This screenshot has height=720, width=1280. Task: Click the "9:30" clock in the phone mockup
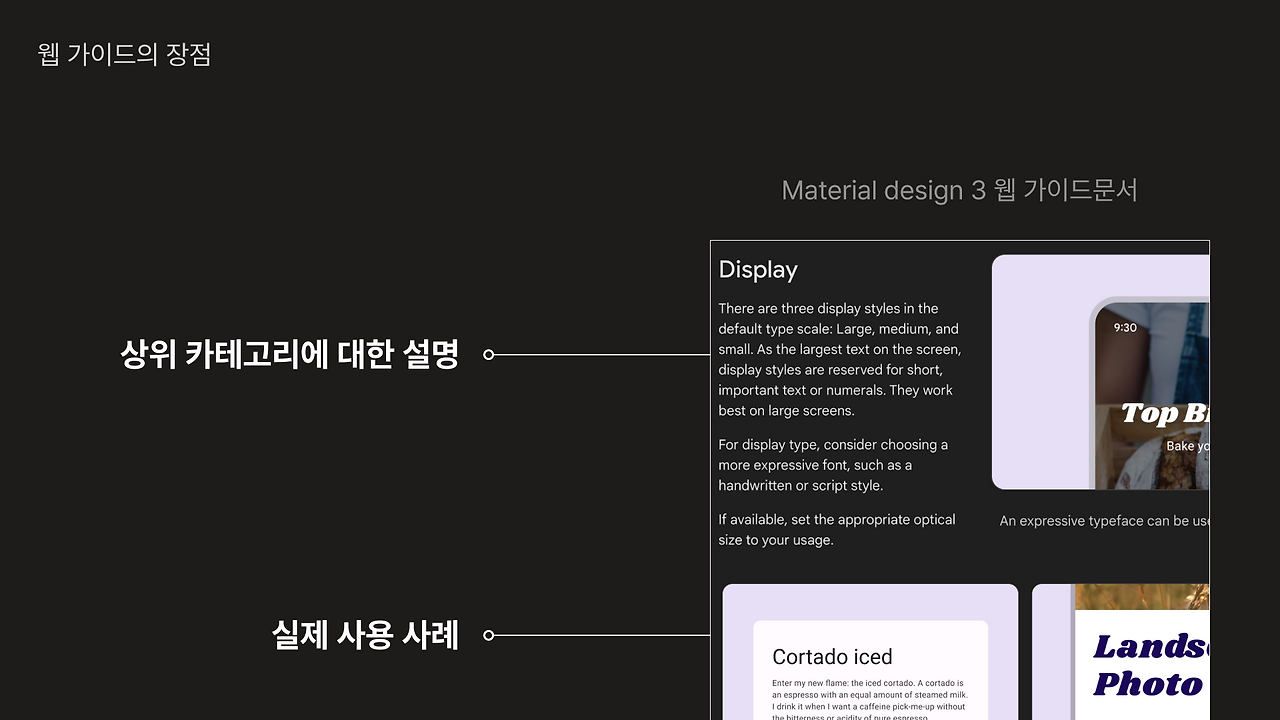[x=1125, y=327]
